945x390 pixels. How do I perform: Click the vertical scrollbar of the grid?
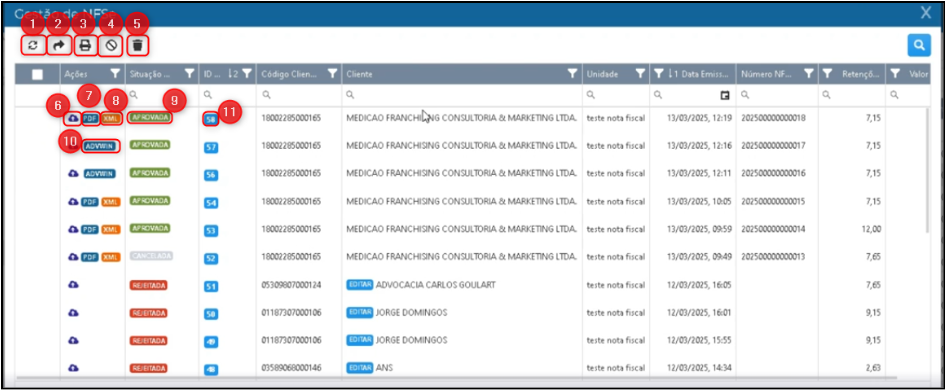(928, 172)
